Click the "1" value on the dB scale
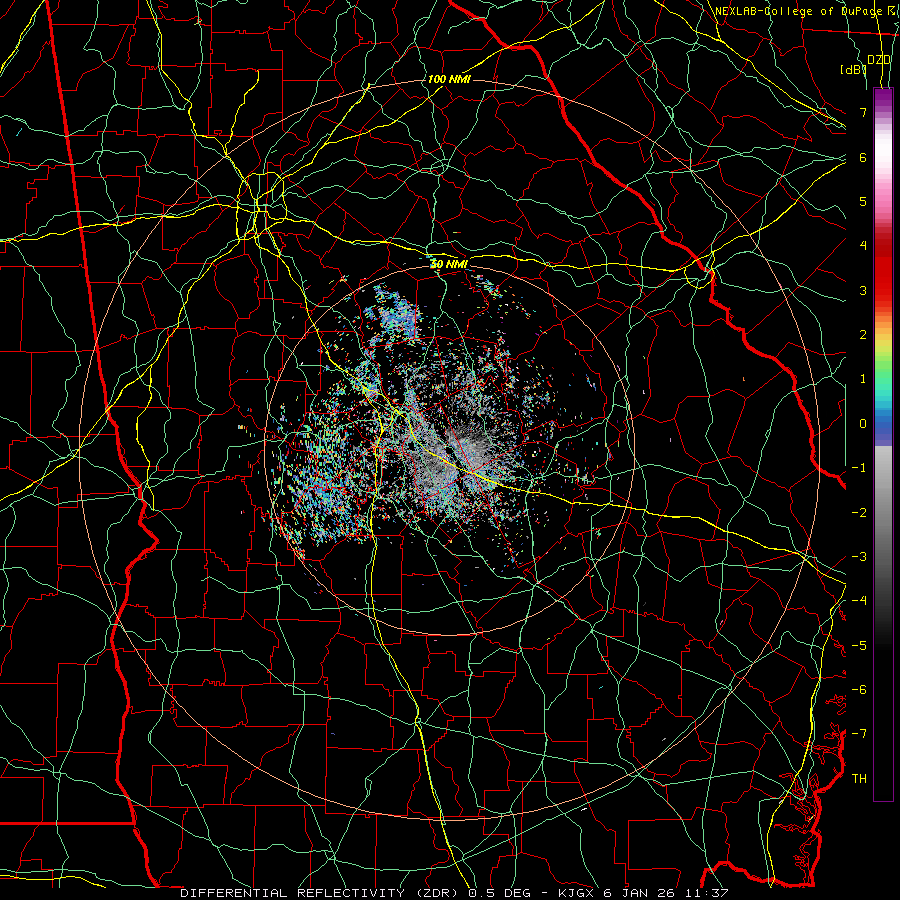 click(863, 379)
